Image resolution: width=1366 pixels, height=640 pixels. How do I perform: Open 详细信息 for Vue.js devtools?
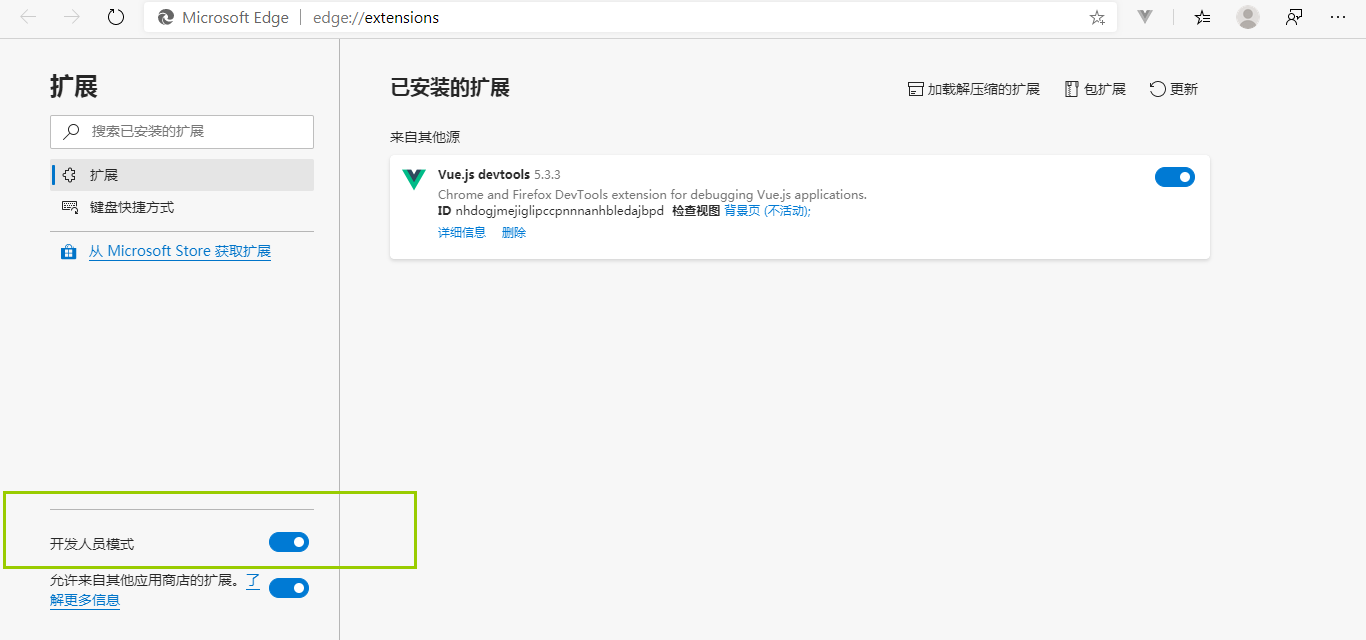click(x=462, y=232)
